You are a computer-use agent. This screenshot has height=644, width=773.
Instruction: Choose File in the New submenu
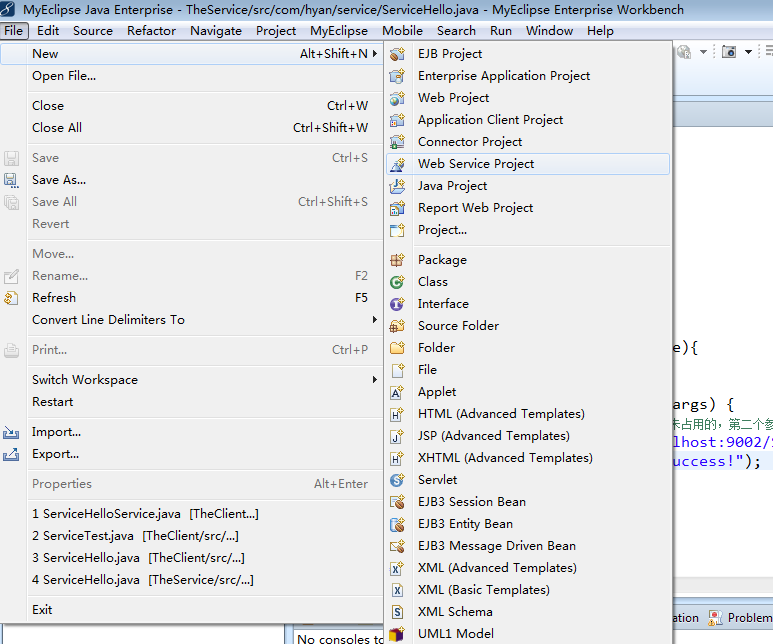[528, 370]
